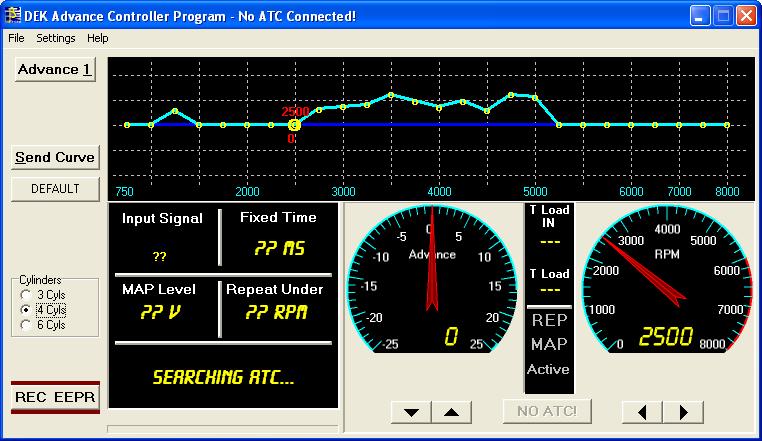762x441 pixels.
Task: Click the Active indicator label
Action: [548, 369]
